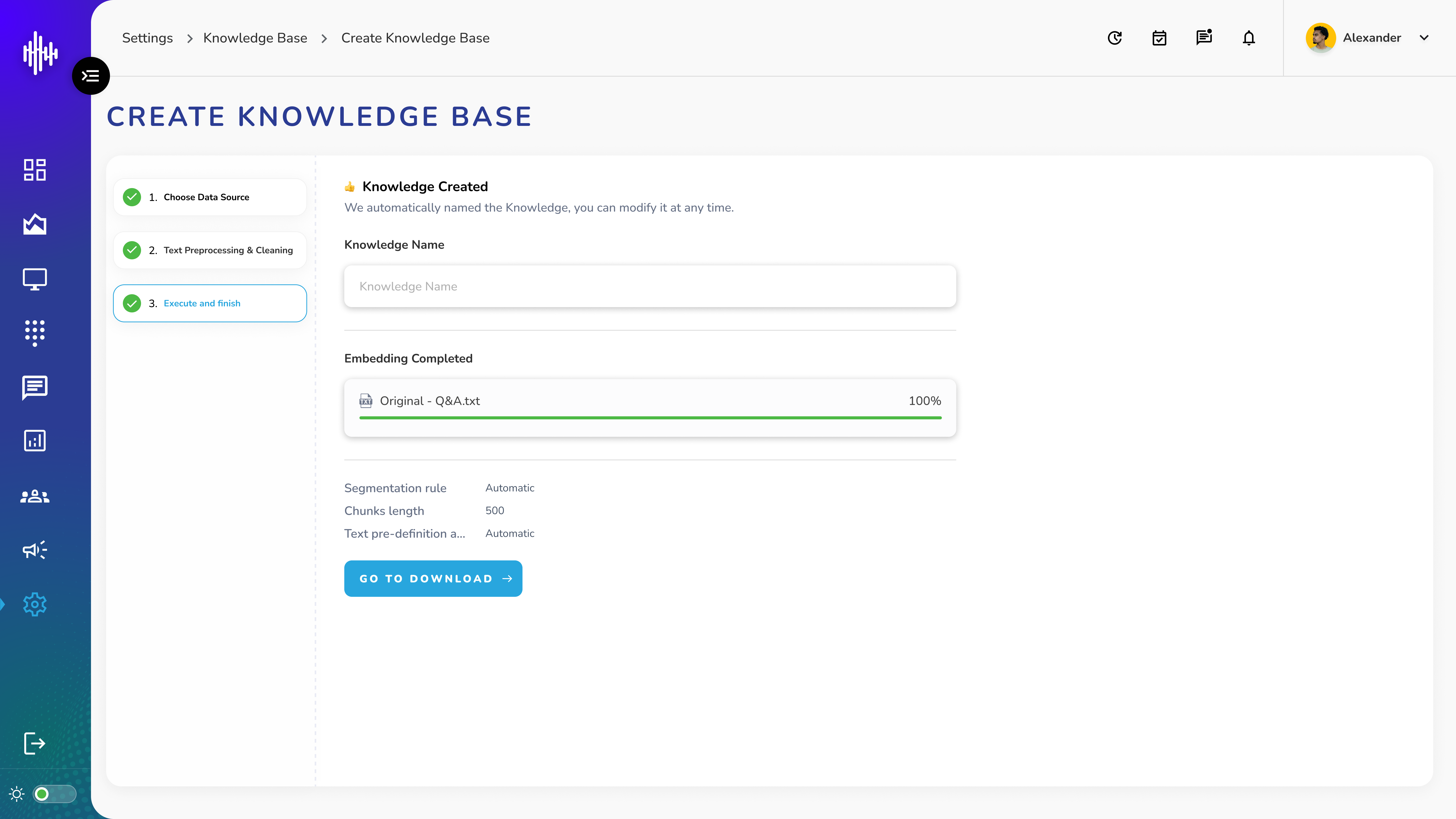Click the 'We automatically named the Knowledge' description

[x=539, y=208]
